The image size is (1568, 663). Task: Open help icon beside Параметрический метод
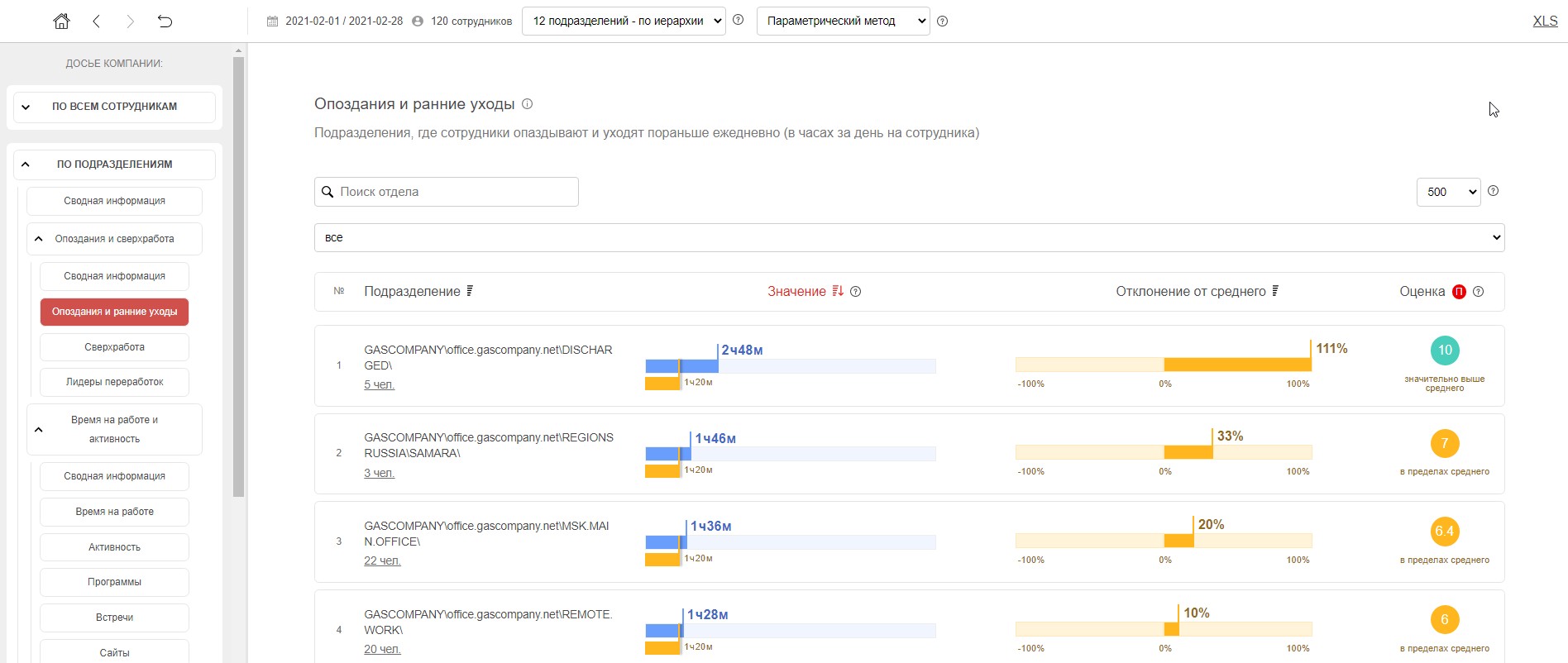point(942,21)
